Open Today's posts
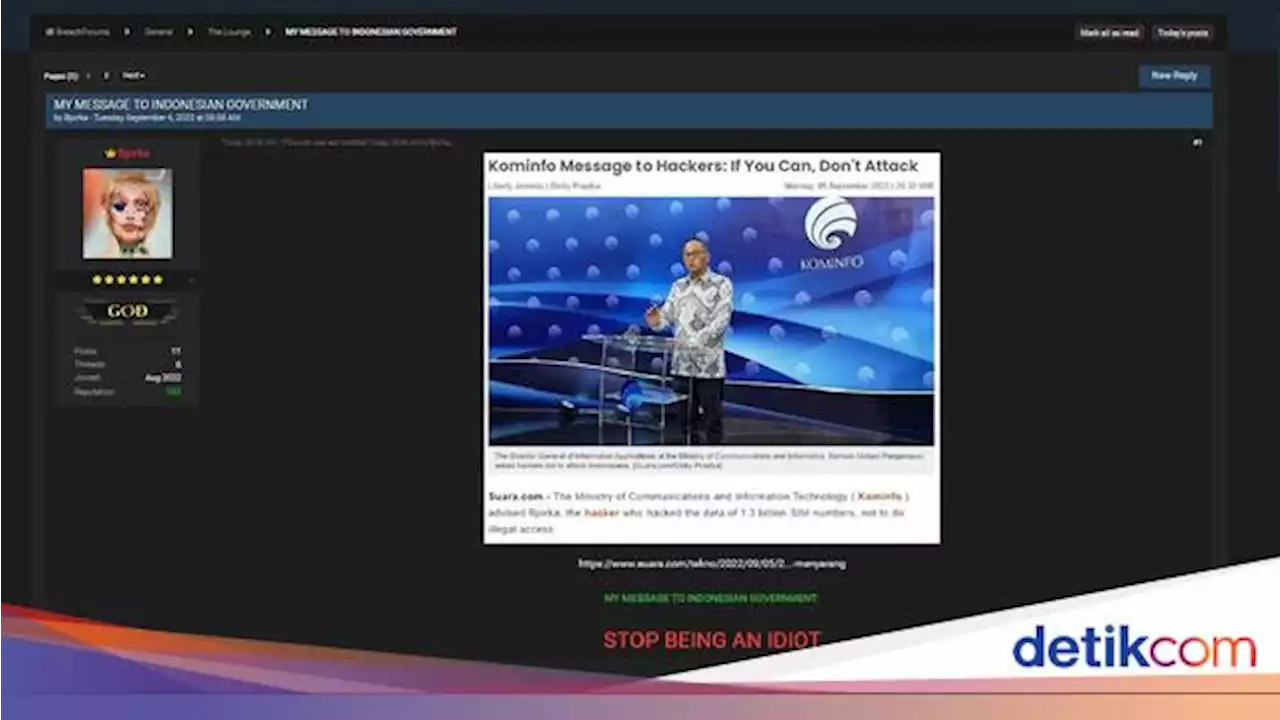Image resolution: width=1280 pixels, height=720 pixels. pos(1183,33)
